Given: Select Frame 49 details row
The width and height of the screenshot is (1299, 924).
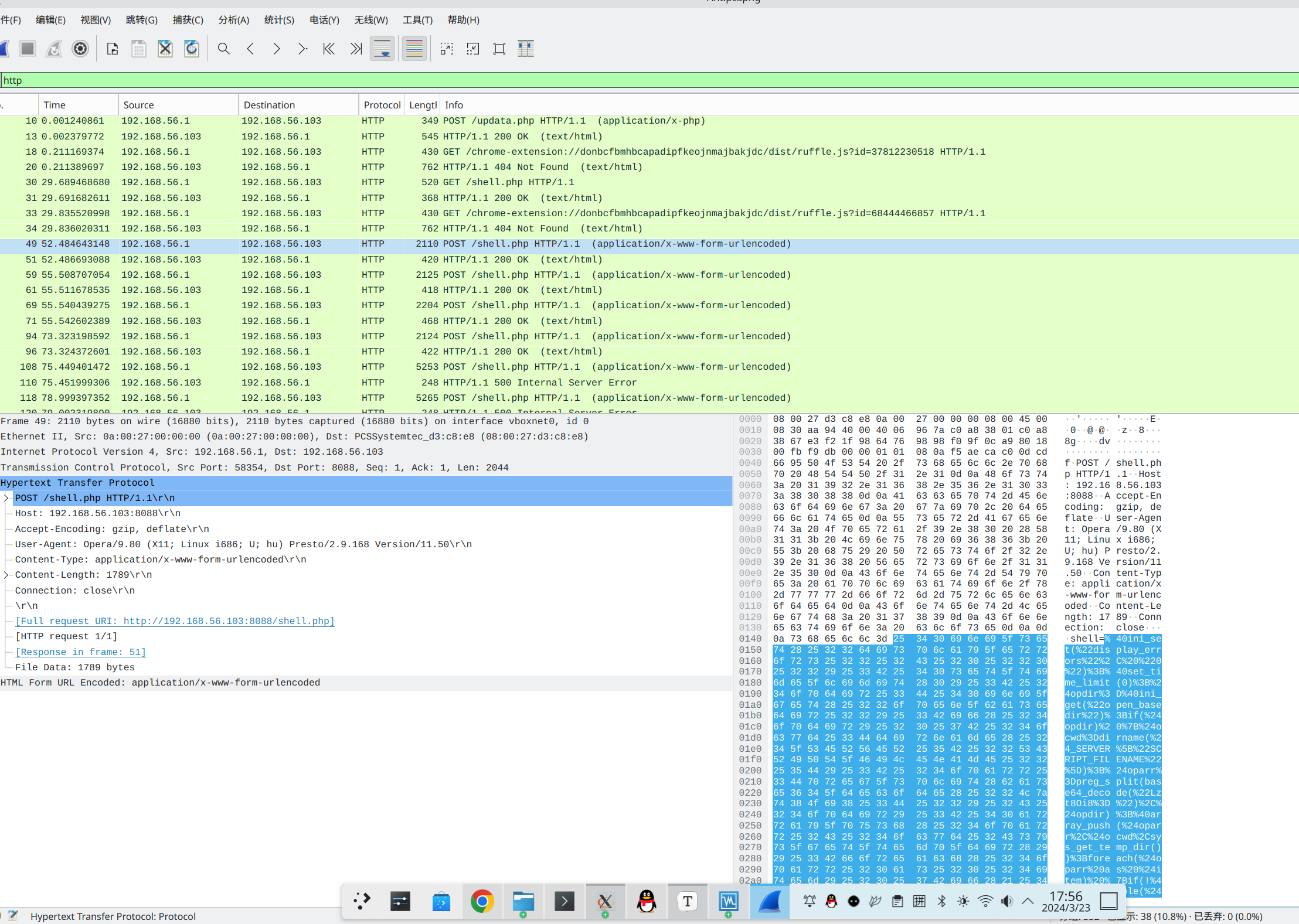Looking at the screenshot, I should [366, 421].
